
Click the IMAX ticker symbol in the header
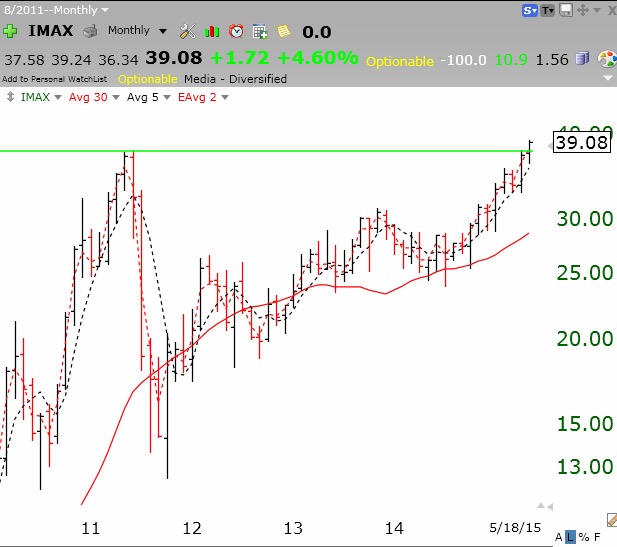tap(50, 31)
